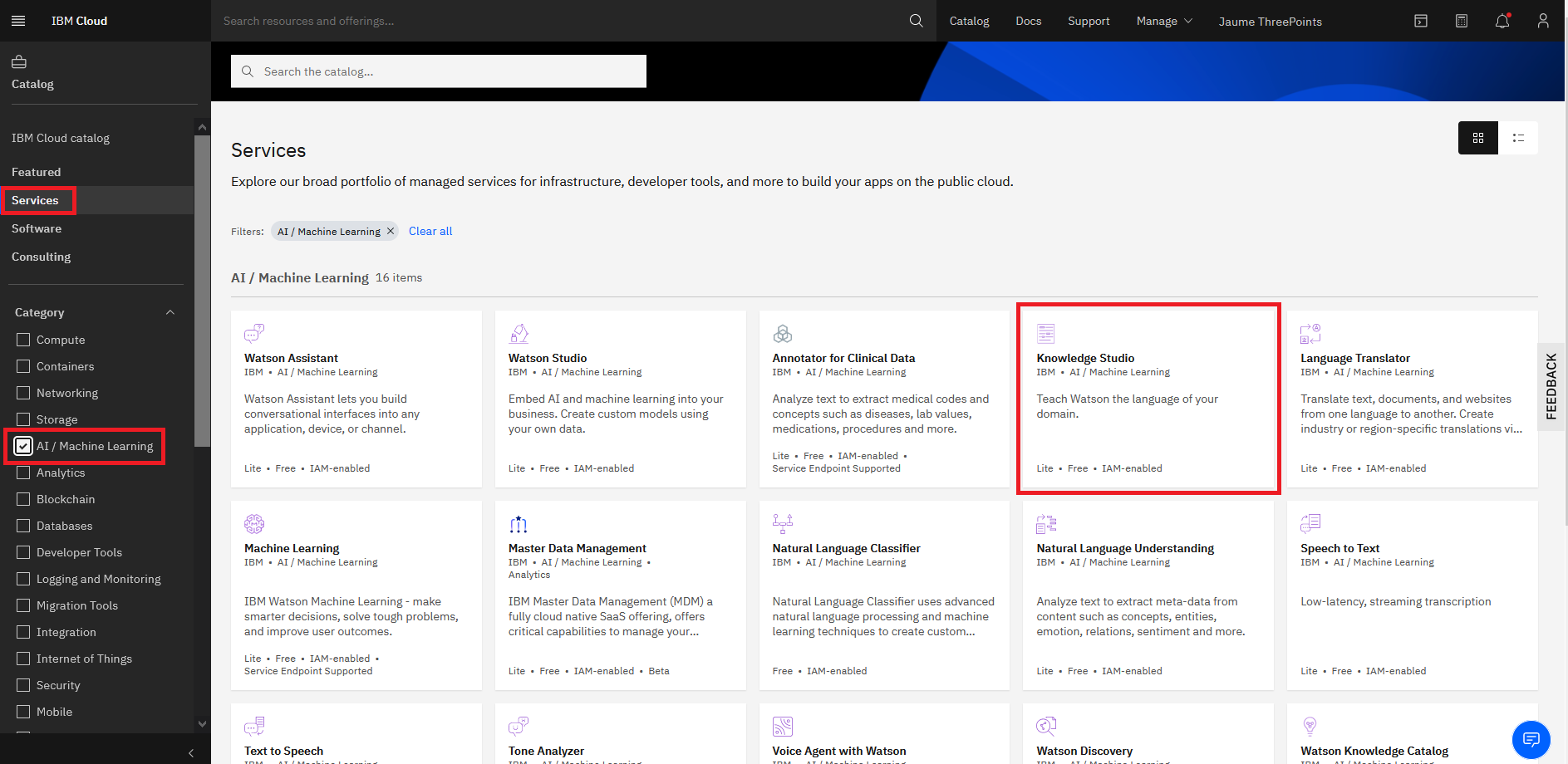Click the Catalog briefcase icon in the sidebar
This screenshot has height=764, width=1568.
[19, 61]
